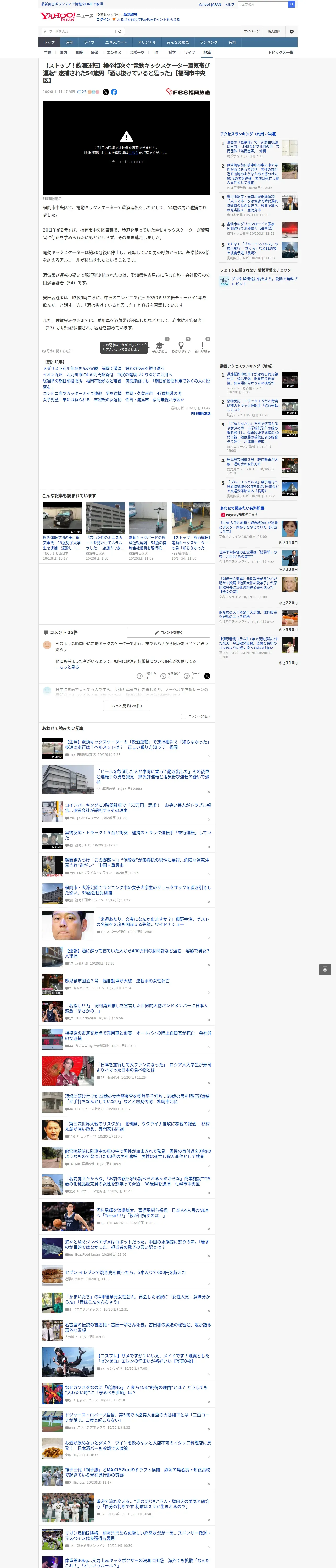
Task: Open the デマや誤情報に備えよう link
Action: pos(264,281)
